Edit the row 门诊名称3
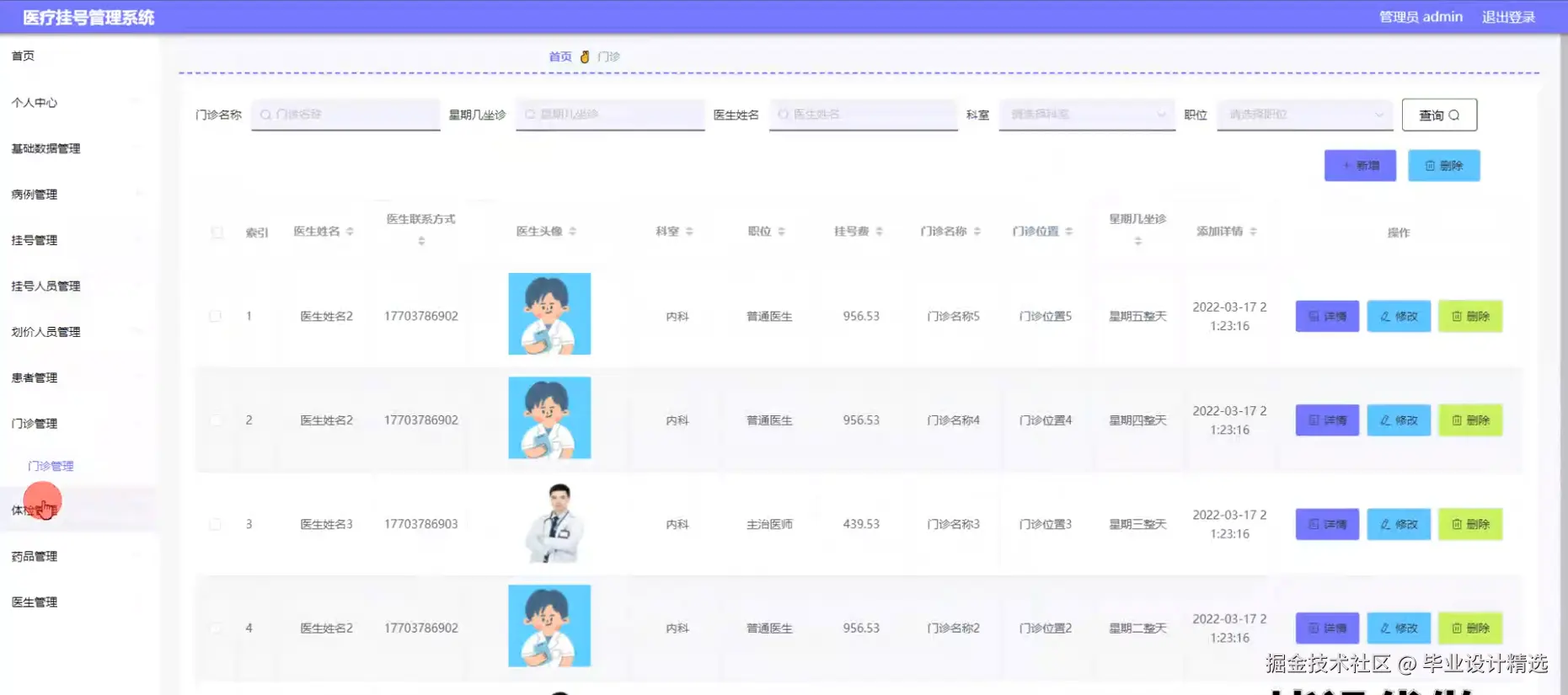 (1399, 524)
